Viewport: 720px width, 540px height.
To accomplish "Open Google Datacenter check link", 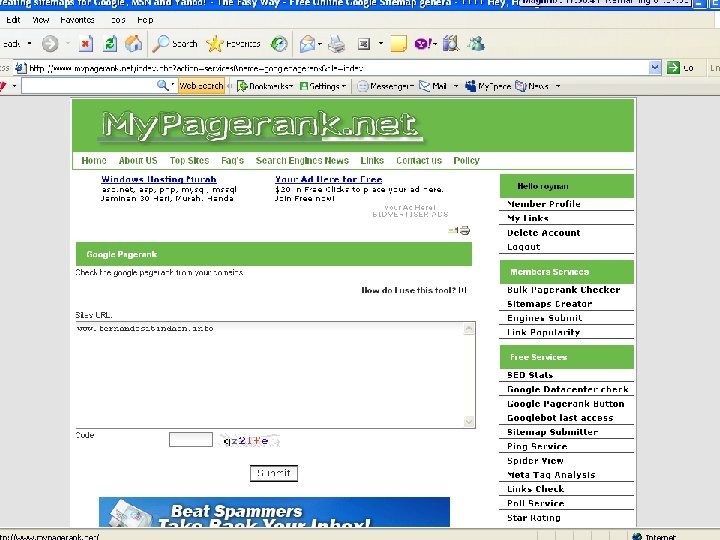I will click(568, 389).
